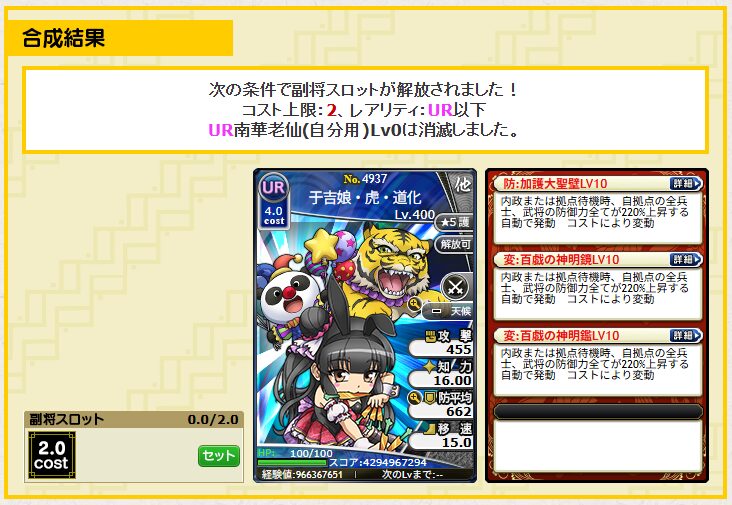Click the fist icon beside 攻撃
The image size is (732, 505).
(x=430, y=335)
